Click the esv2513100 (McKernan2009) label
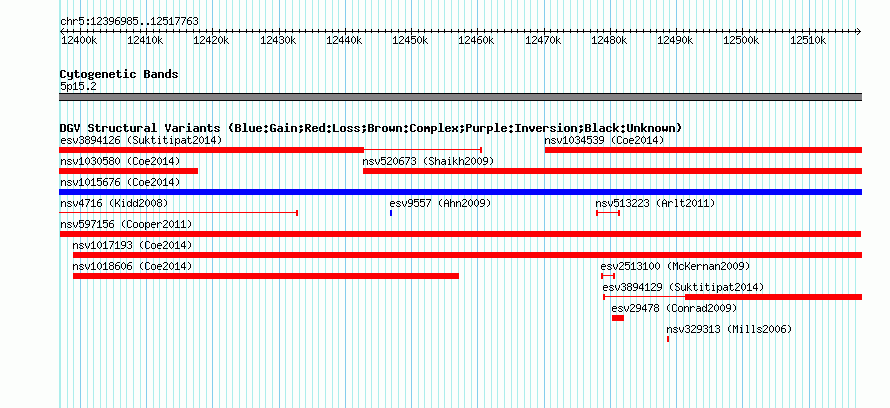890x408 pixels. 675,266
